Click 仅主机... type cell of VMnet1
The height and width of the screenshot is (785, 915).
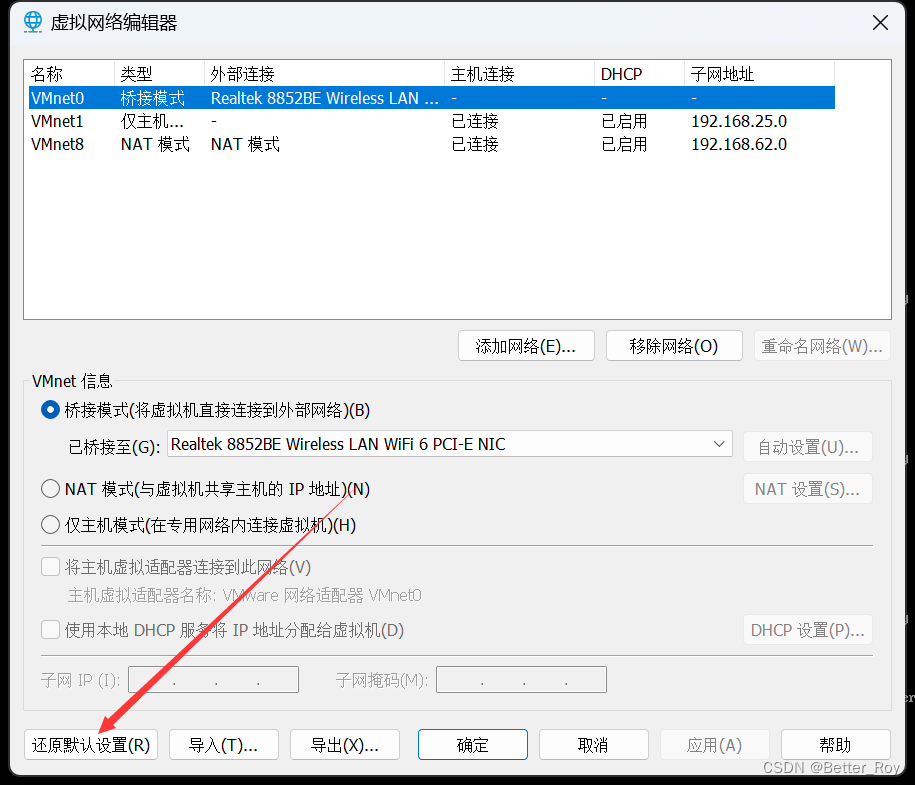click(x=152, y=121)
